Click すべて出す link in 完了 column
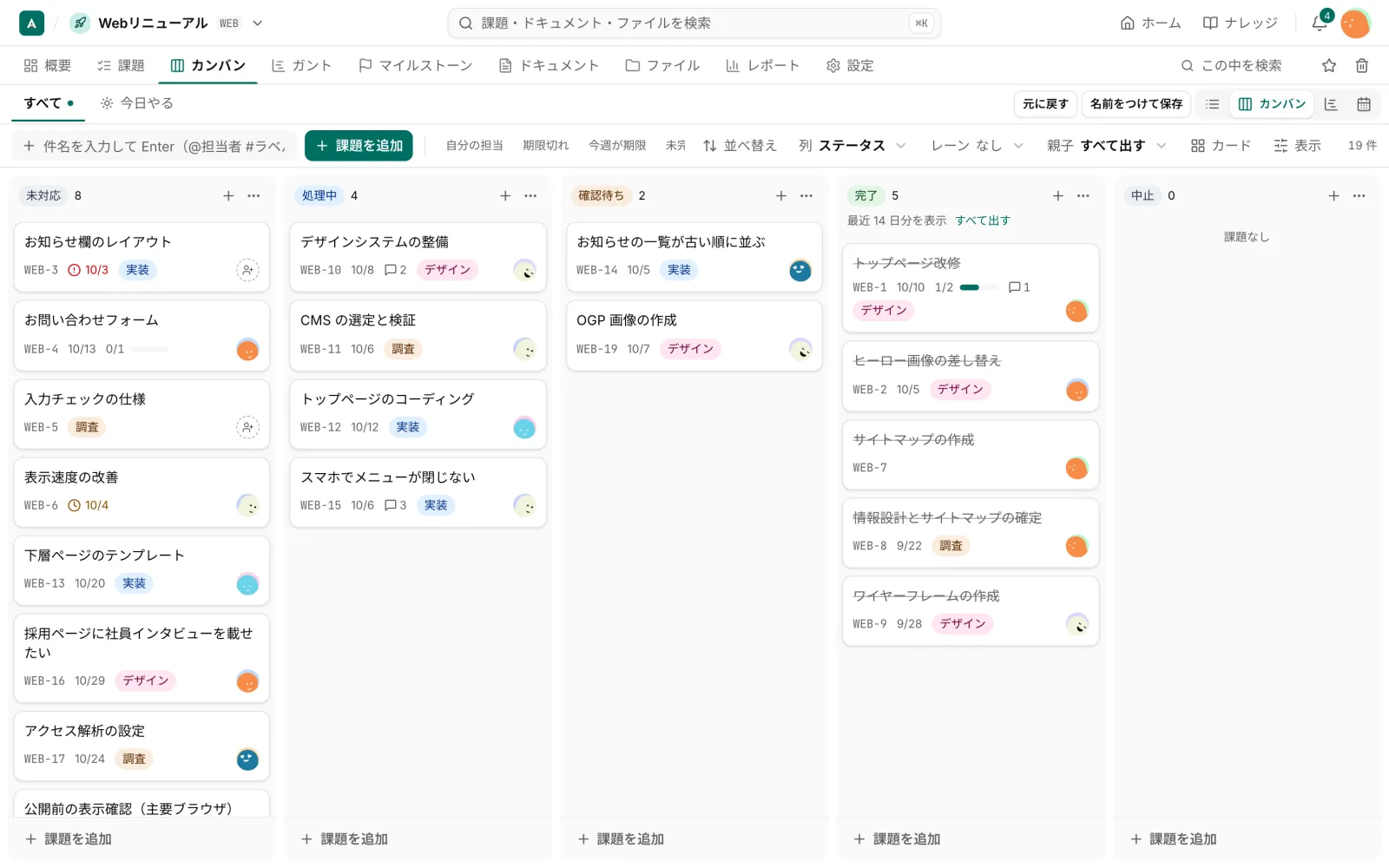The image size is (1389, 868). (x=983, y=220)
